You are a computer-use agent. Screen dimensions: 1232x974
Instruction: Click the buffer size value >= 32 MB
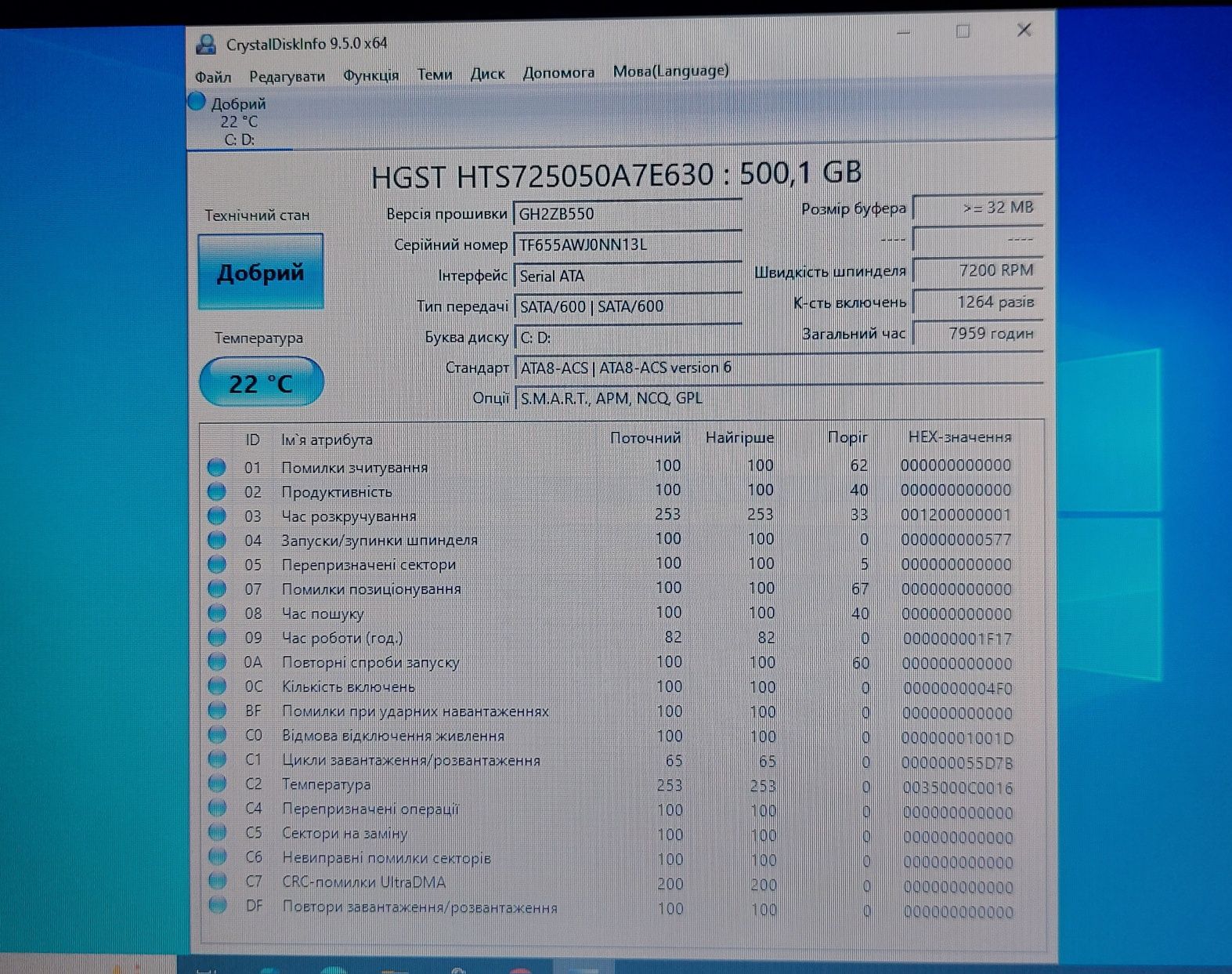[978, 208]
